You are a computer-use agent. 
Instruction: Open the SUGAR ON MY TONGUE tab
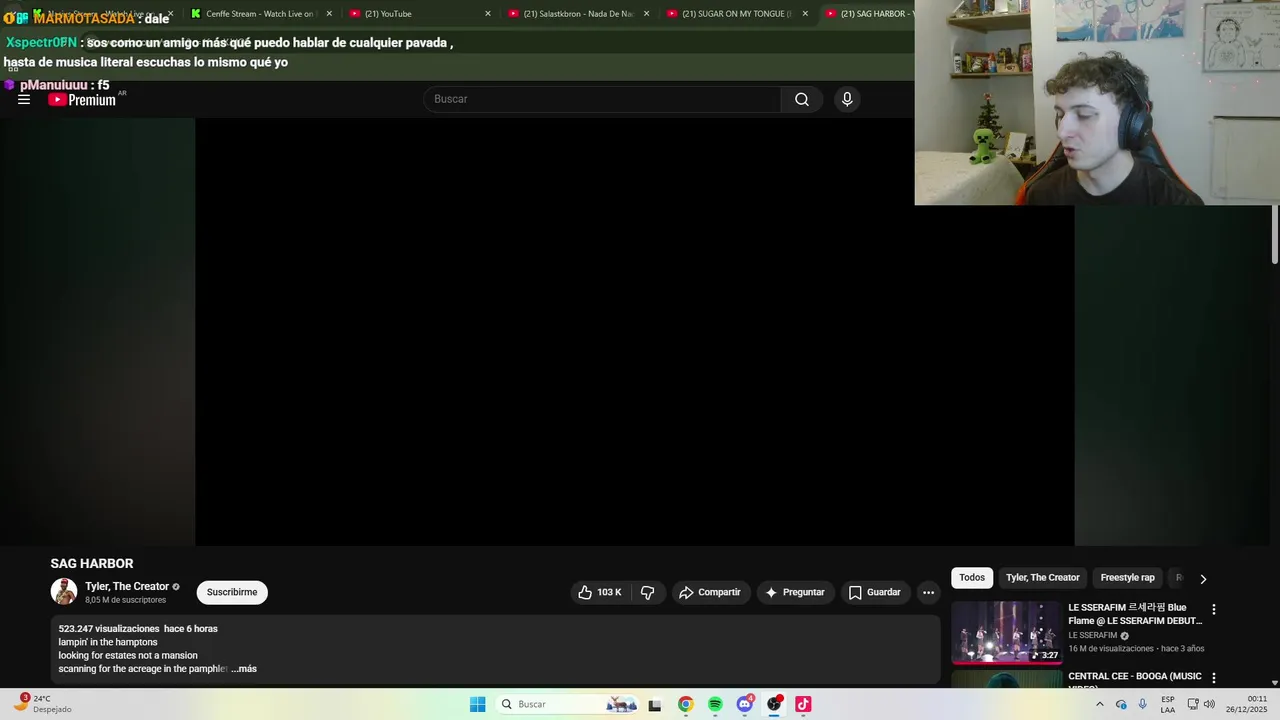point(737,14)
